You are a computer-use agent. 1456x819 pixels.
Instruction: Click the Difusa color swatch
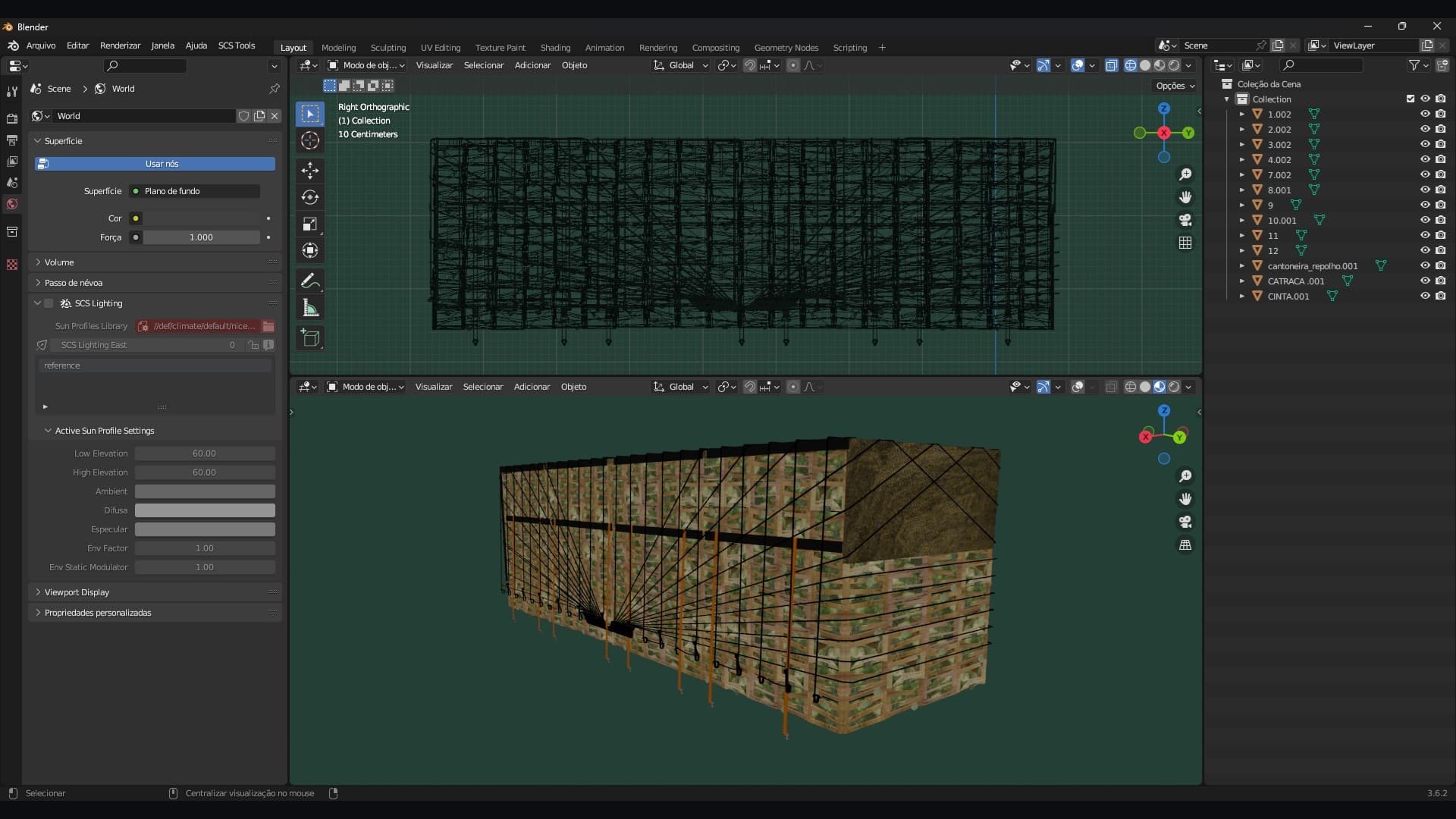[x=205, y=510]
